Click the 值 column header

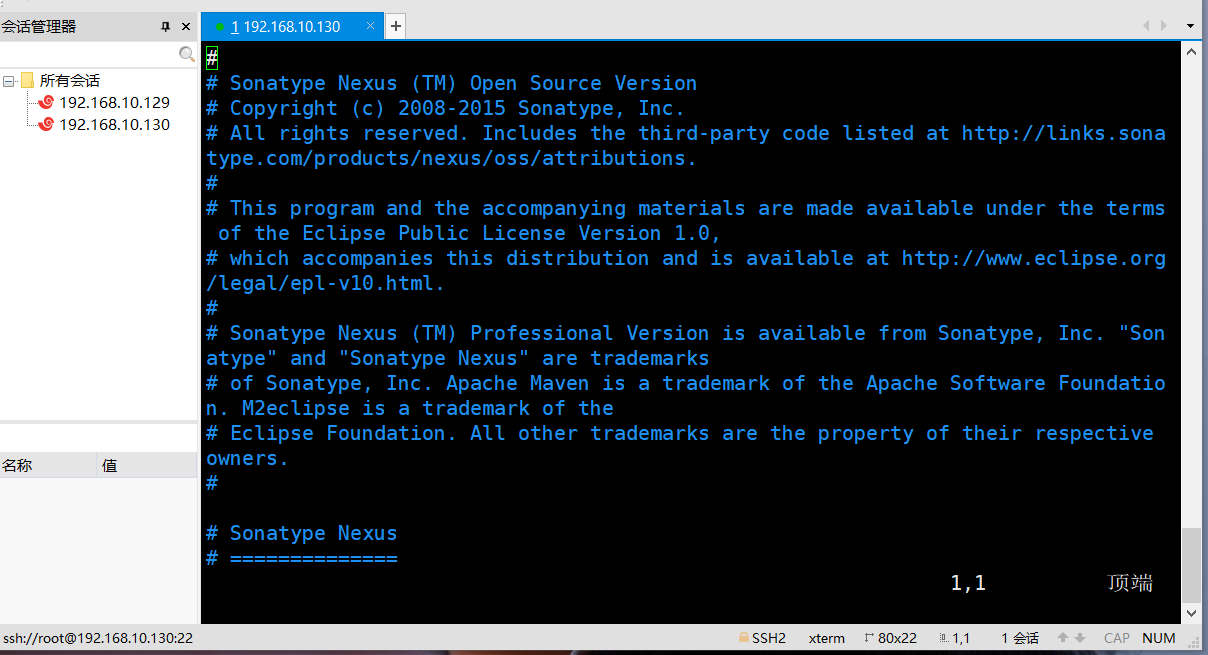coord(147,465)
